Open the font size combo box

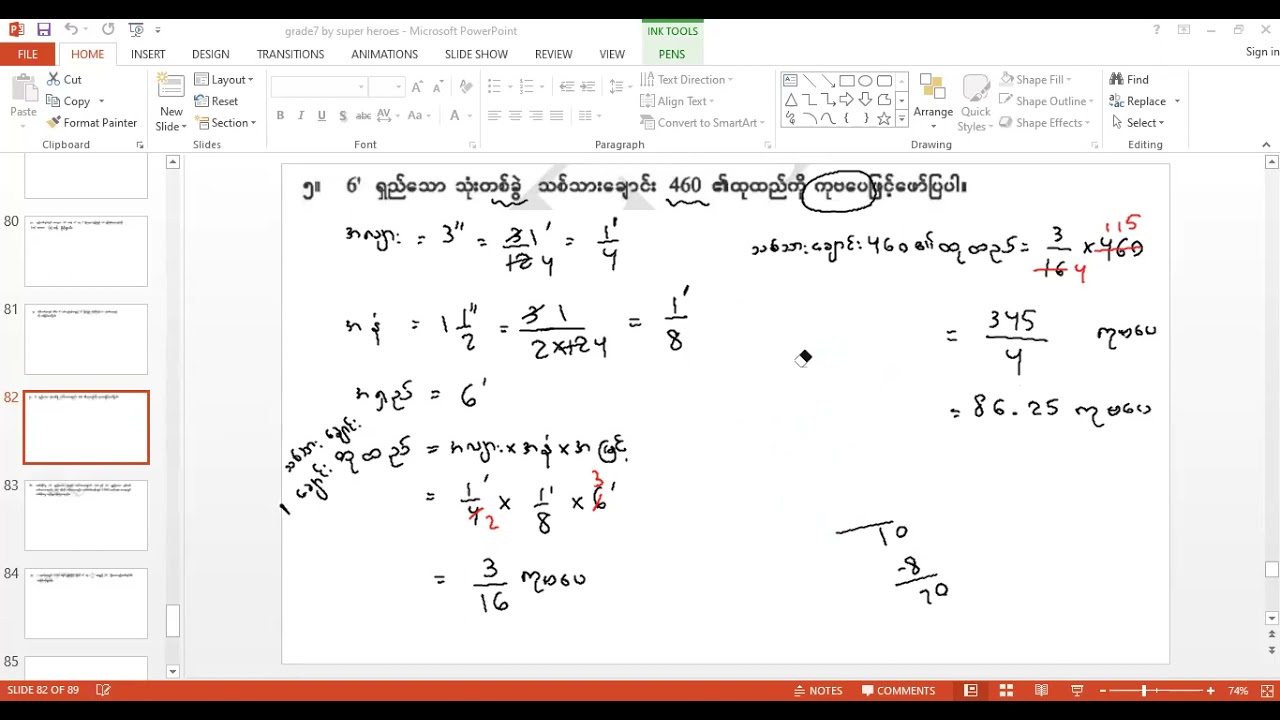pyautogui.click(x=386, y=87)
